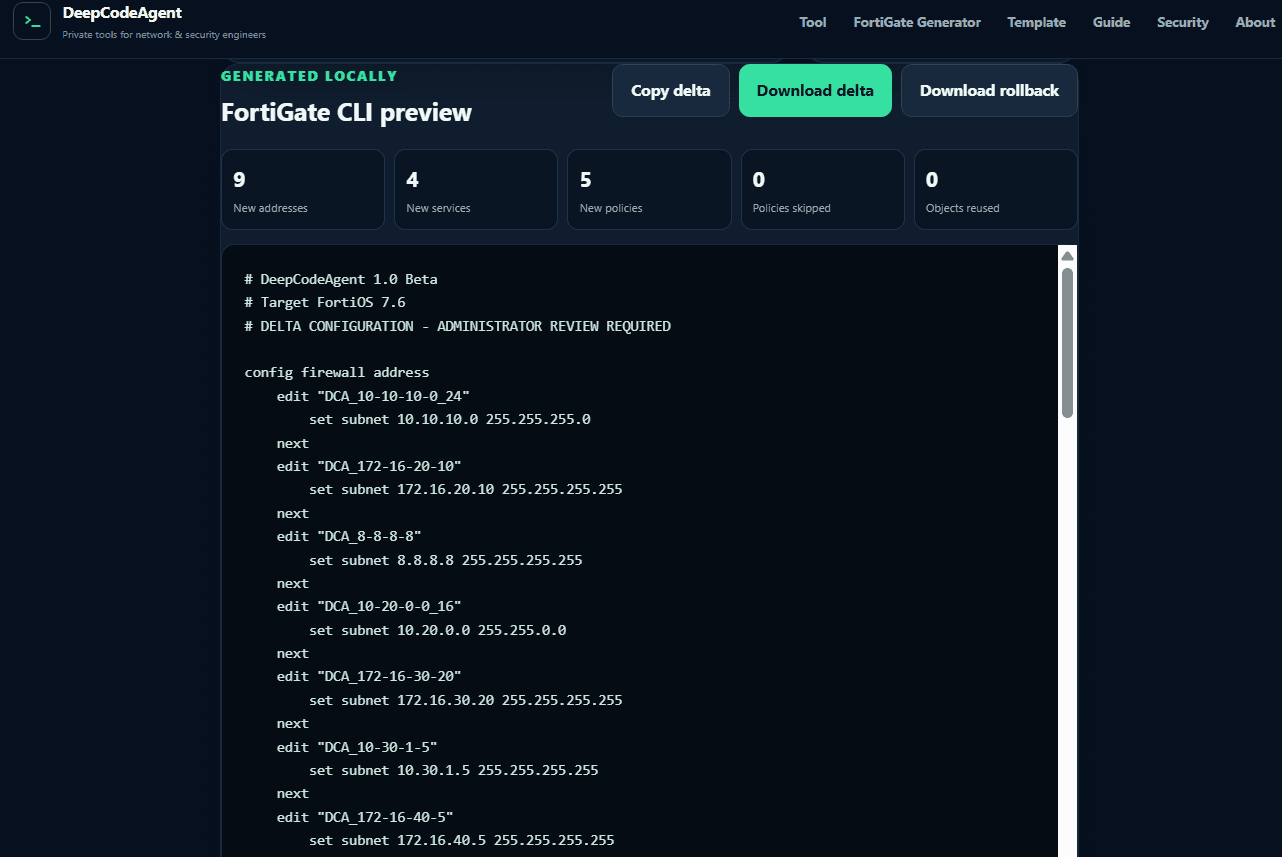The height and width of the screenshot is (857, 1282).
Task: Click the GENERATED LOCALLY label
Action: tap(309, 76)
